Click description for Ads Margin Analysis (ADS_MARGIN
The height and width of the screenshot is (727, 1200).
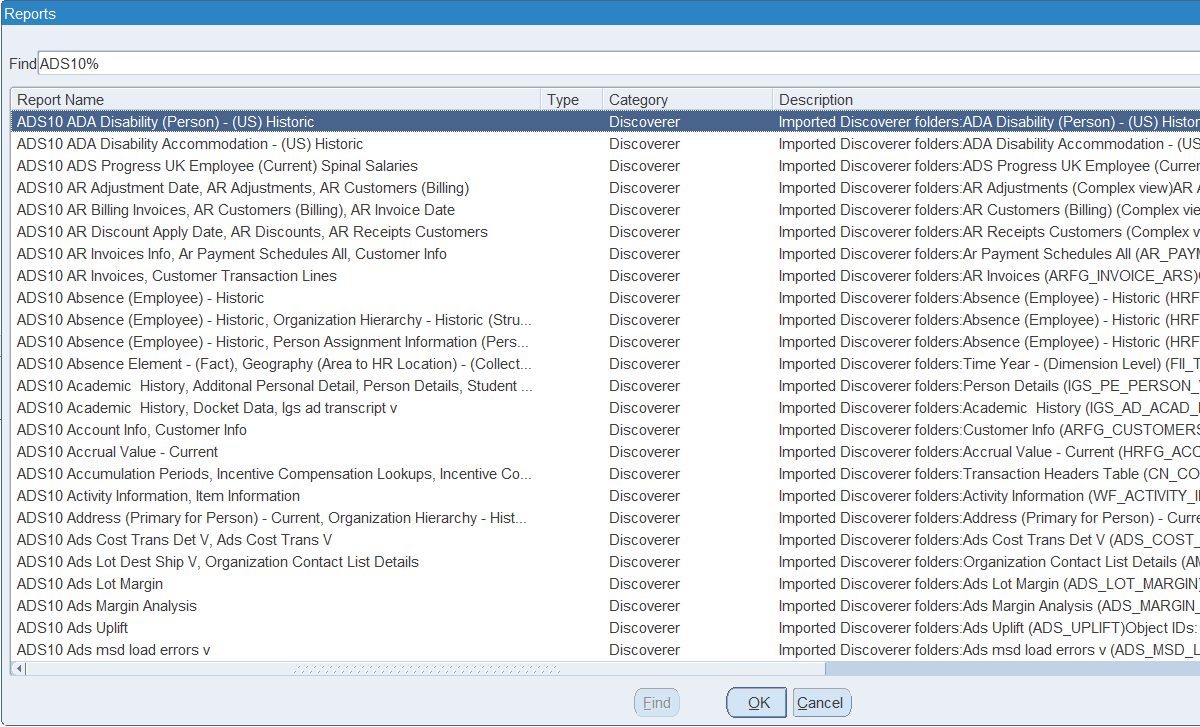click(989, 606)
